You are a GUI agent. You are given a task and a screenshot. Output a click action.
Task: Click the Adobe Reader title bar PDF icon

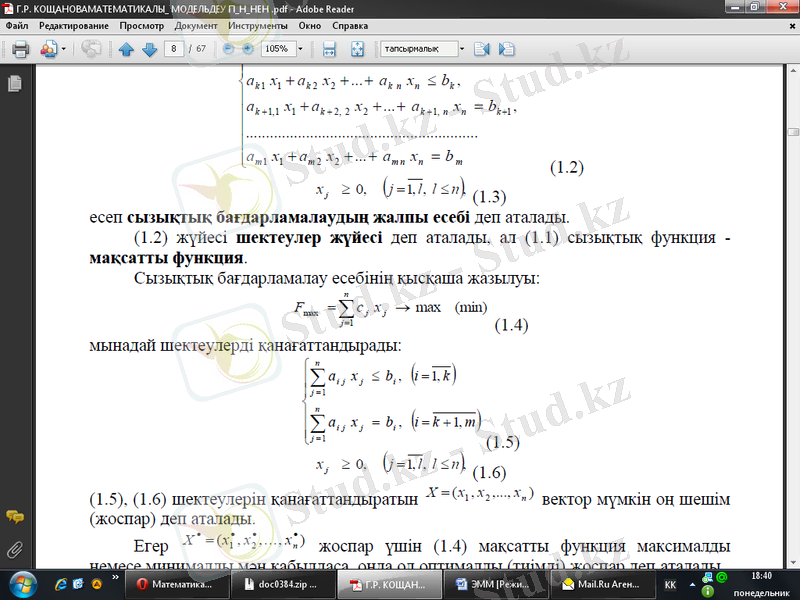tap(8, 9)
